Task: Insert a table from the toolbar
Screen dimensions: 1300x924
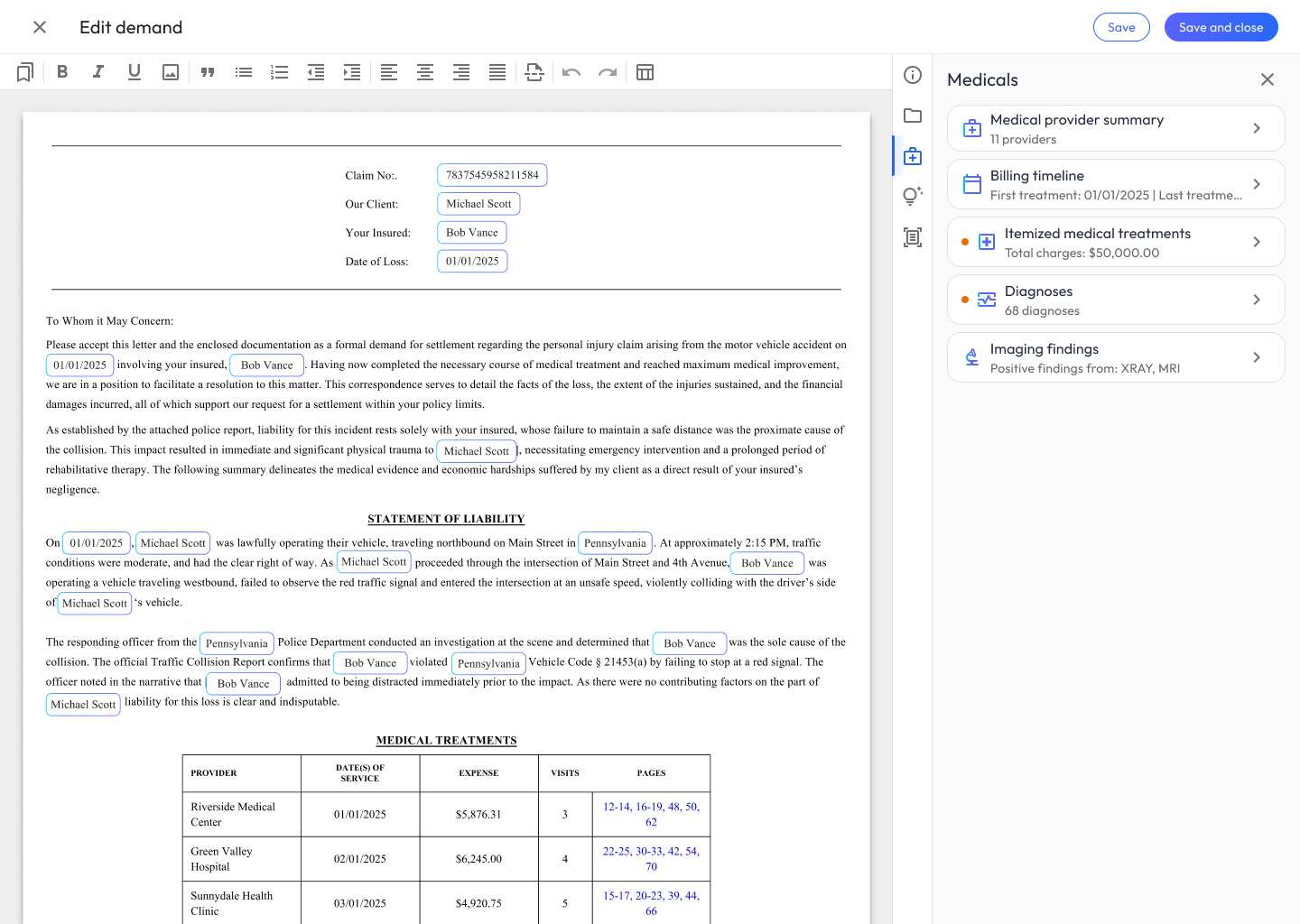Action: point(645,72)
